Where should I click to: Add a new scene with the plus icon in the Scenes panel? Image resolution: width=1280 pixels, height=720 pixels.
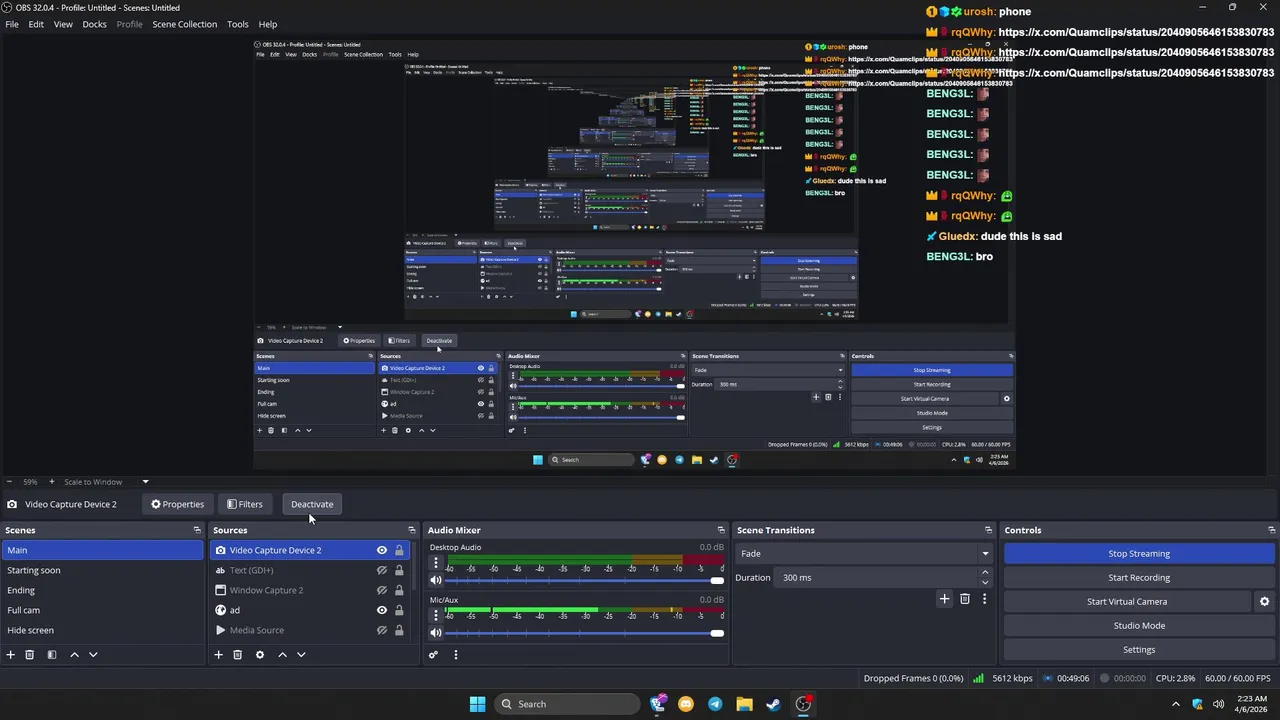click(11, 655)
